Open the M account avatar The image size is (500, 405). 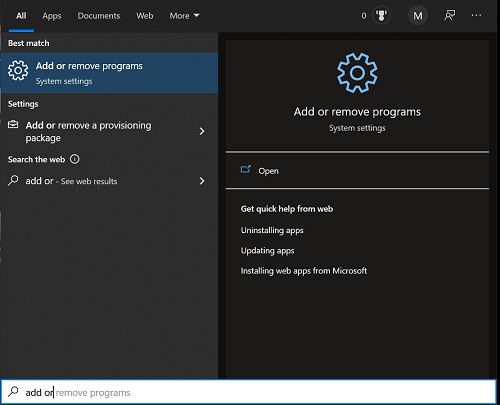pos(418,16)
